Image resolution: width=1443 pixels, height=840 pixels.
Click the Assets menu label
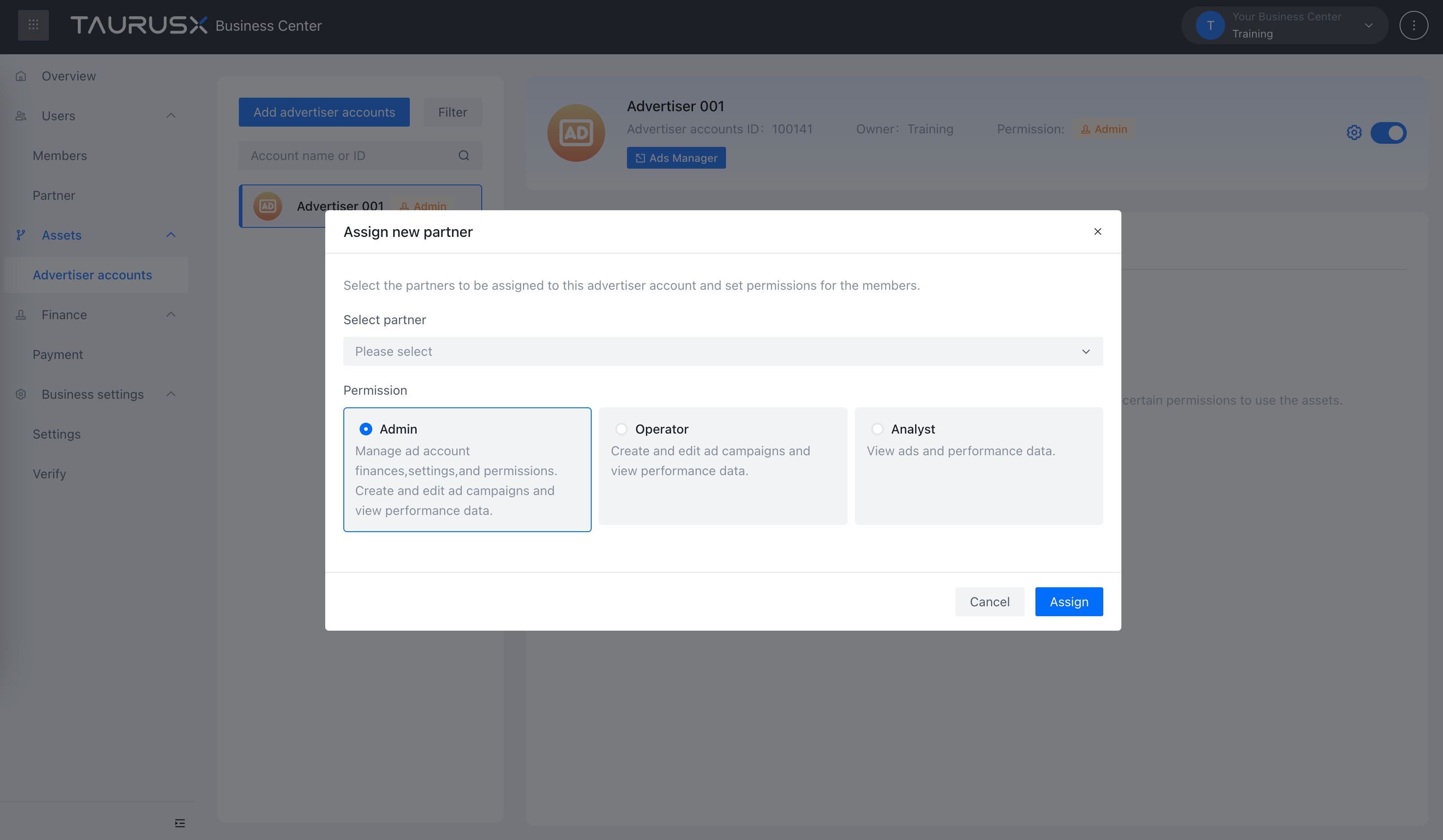[61, 235]
